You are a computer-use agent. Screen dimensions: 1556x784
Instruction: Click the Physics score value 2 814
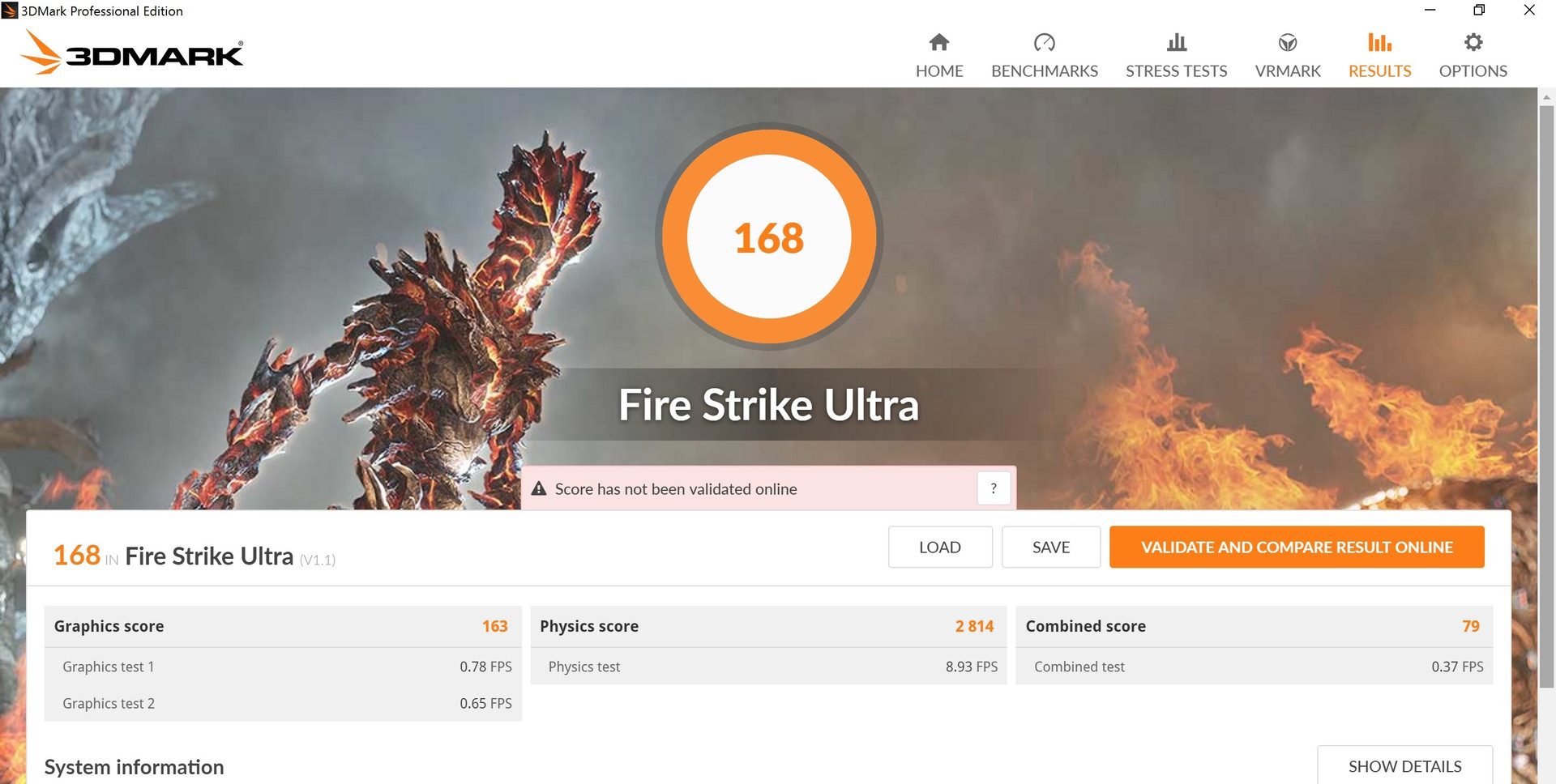click(974, 626)
